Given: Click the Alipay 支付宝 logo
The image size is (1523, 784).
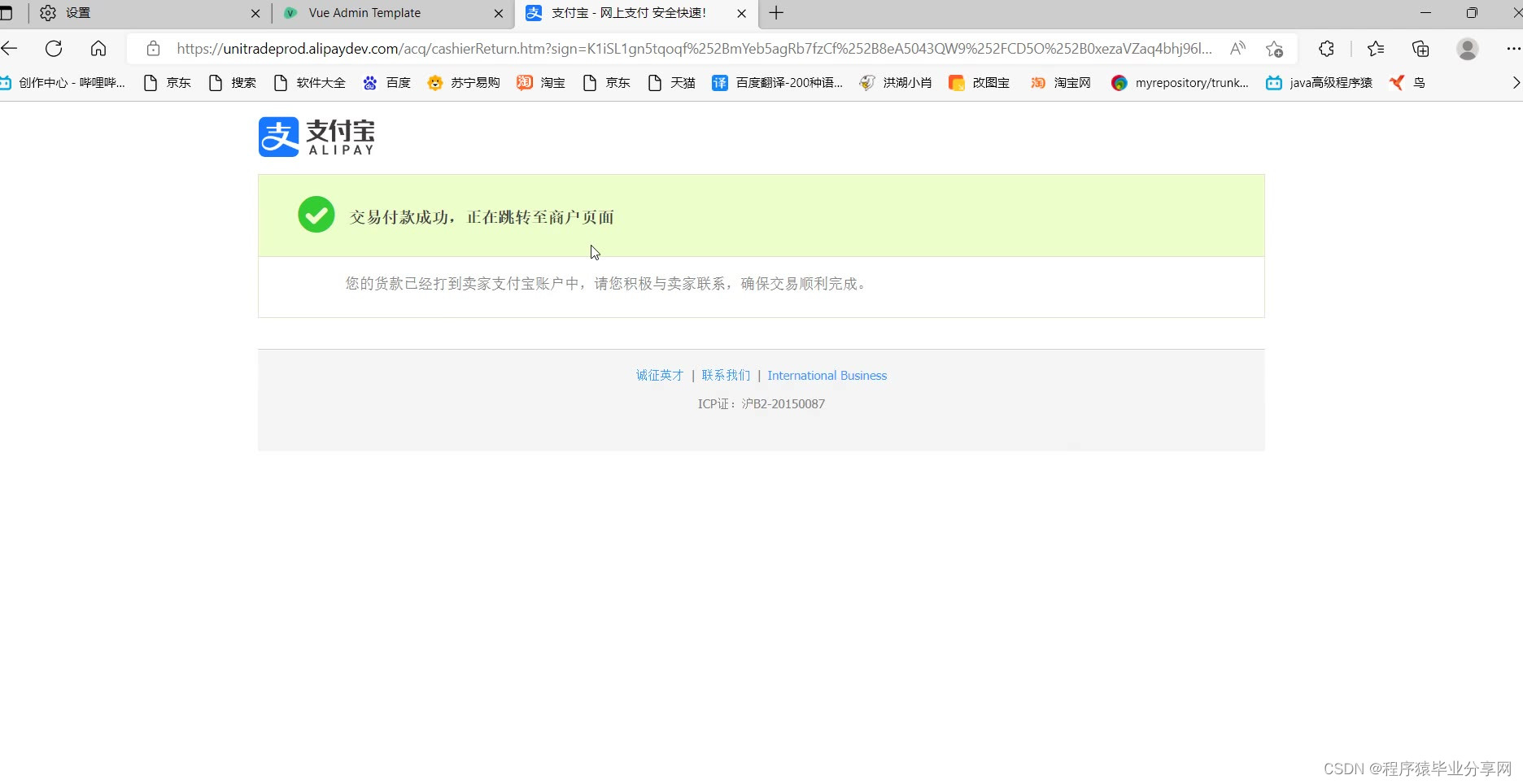Looking at the screenshot, I should point(316,137).
